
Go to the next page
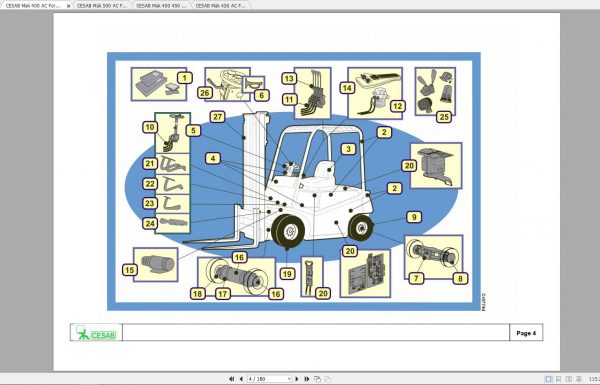pyautogui.click(x=297, y=379)
